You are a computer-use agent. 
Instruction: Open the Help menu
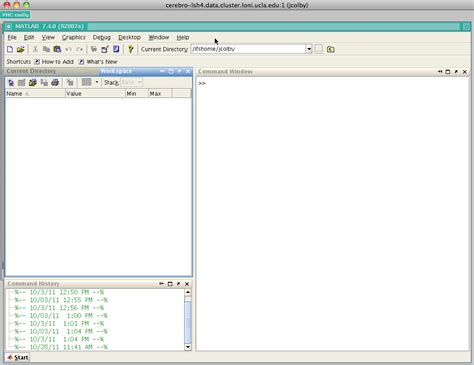[x=183, y=37]
